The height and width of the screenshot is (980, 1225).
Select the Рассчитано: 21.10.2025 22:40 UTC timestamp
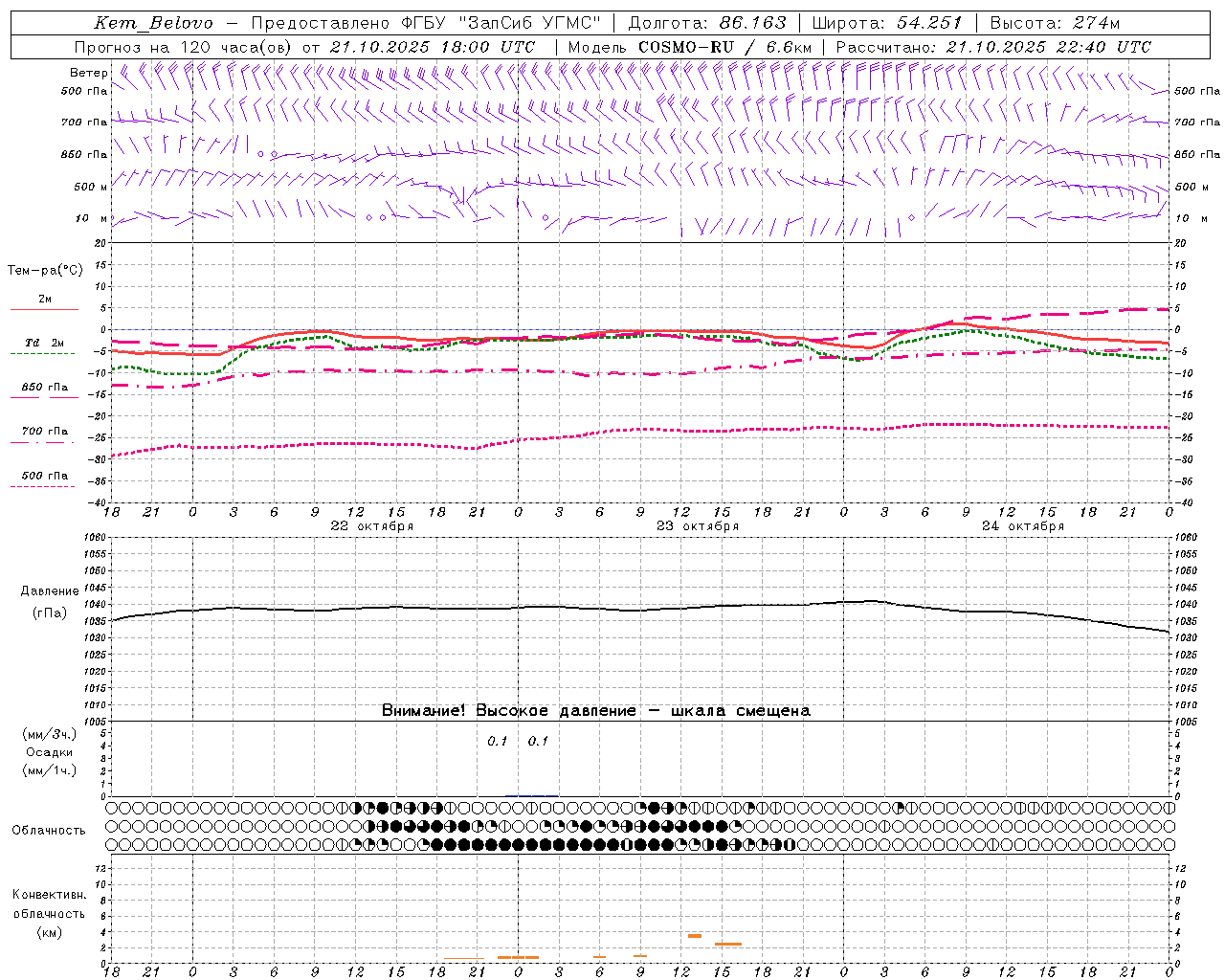coord(993,47)
